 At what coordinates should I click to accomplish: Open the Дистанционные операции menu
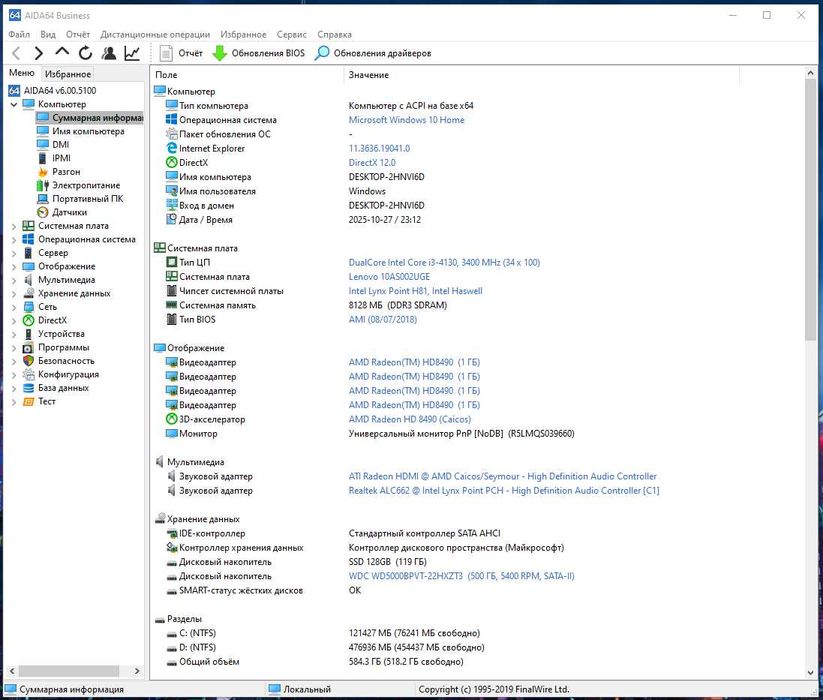click(x=155, y=35)
